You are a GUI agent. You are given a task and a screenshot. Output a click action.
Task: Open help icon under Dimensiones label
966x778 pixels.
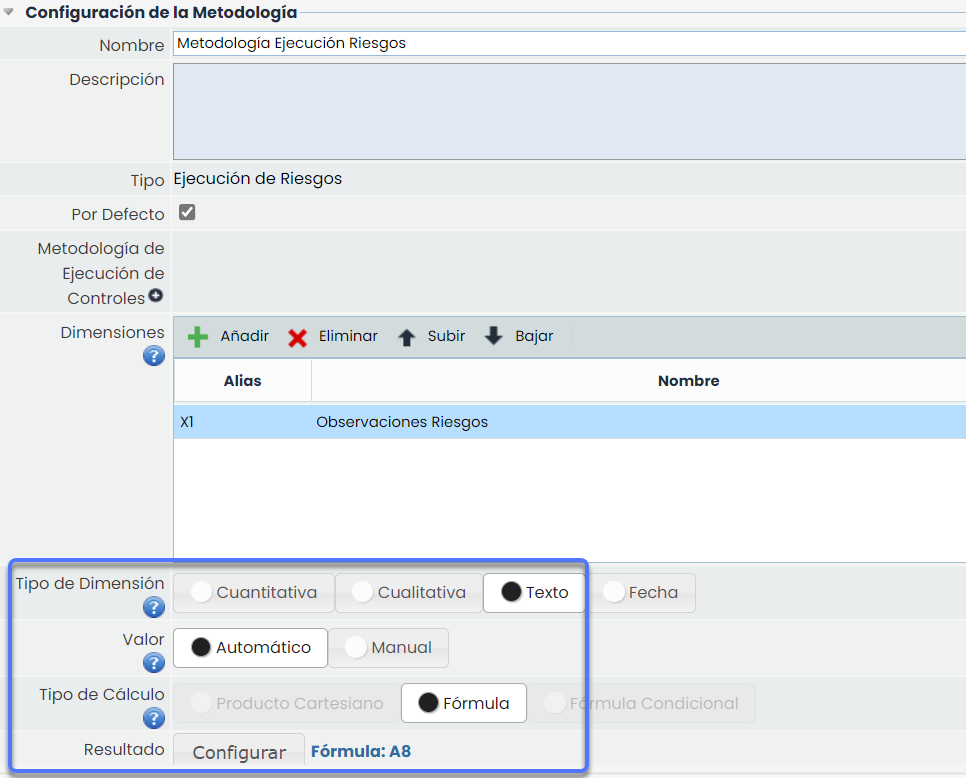153,356
